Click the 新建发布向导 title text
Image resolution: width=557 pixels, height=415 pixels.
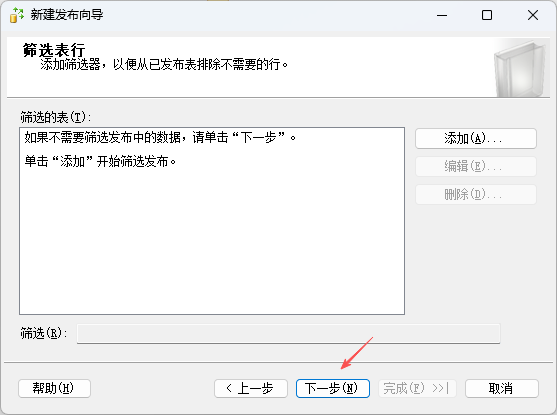pyautogui.click(x=67, y=15)
